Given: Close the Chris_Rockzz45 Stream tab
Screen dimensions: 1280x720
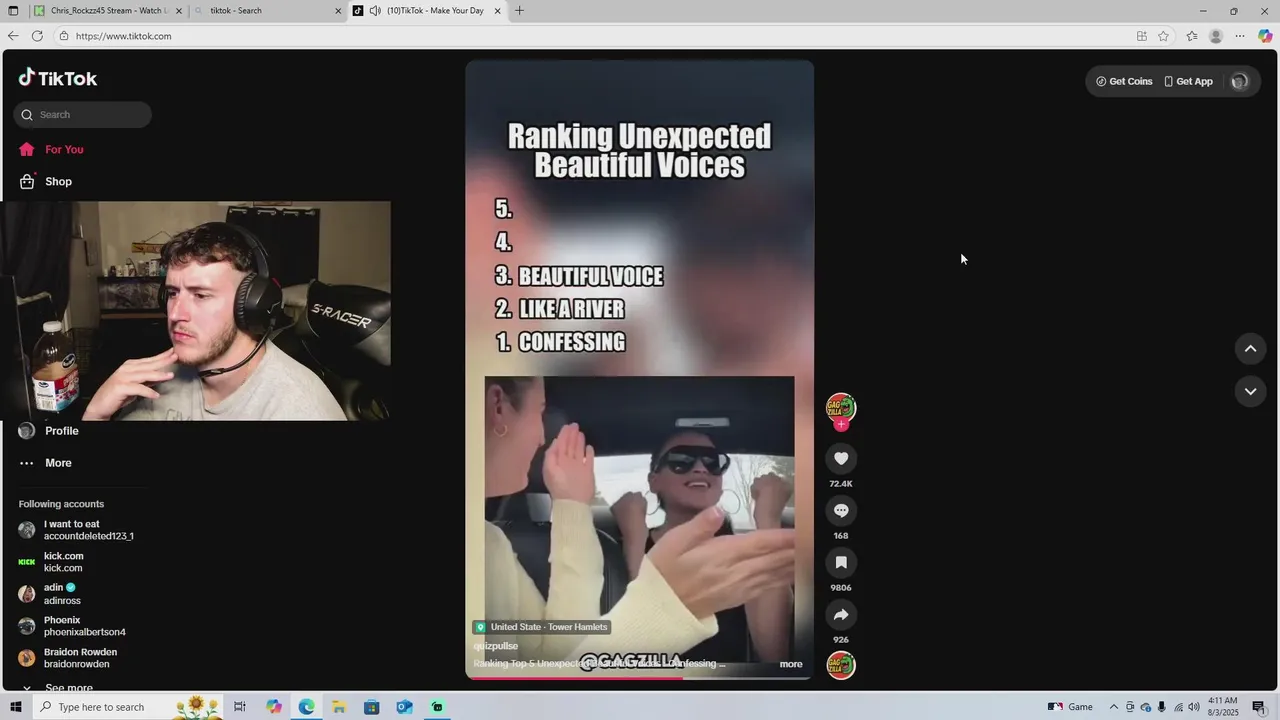Looking at the screenshot, I should tap(179, 11).
